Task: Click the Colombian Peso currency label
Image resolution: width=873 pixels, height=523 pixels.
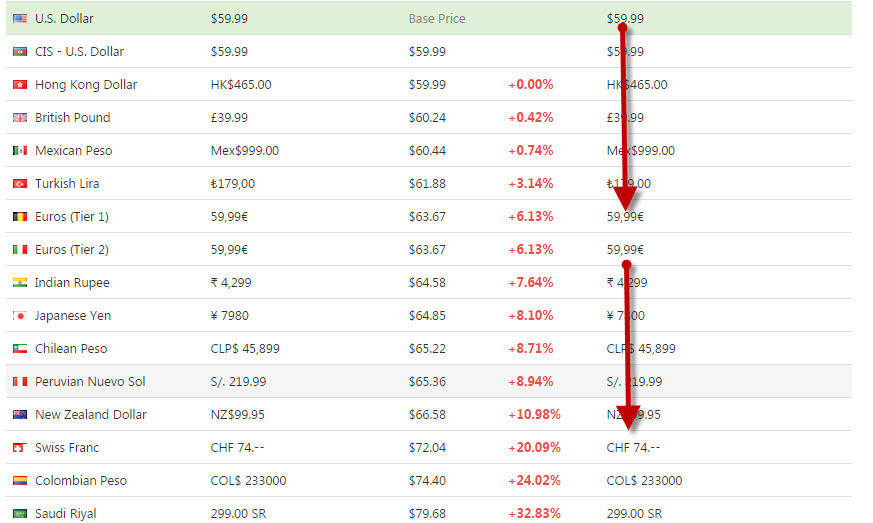Action: pos(80,481)
